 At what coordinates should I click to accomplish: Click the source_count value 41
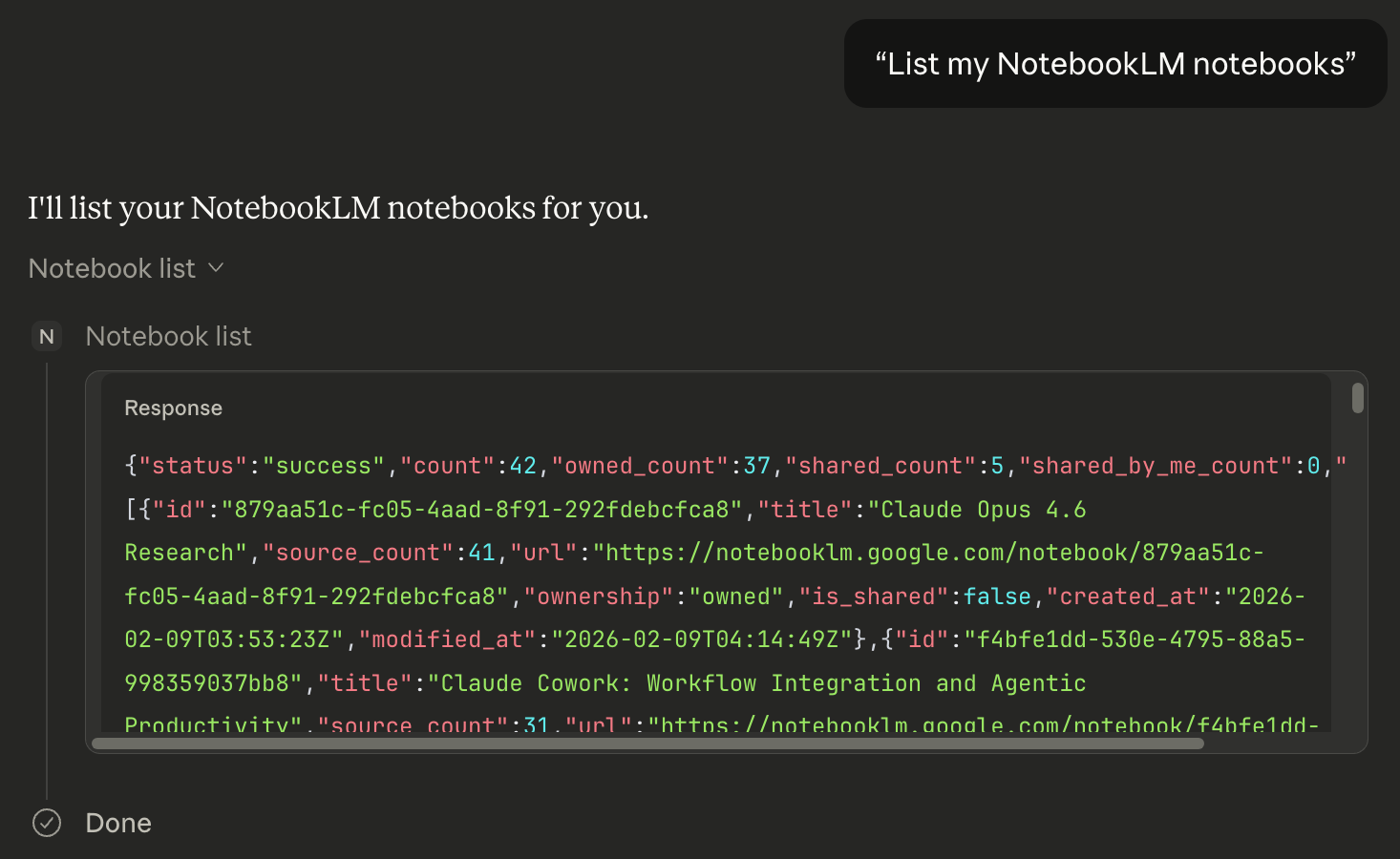482,553
